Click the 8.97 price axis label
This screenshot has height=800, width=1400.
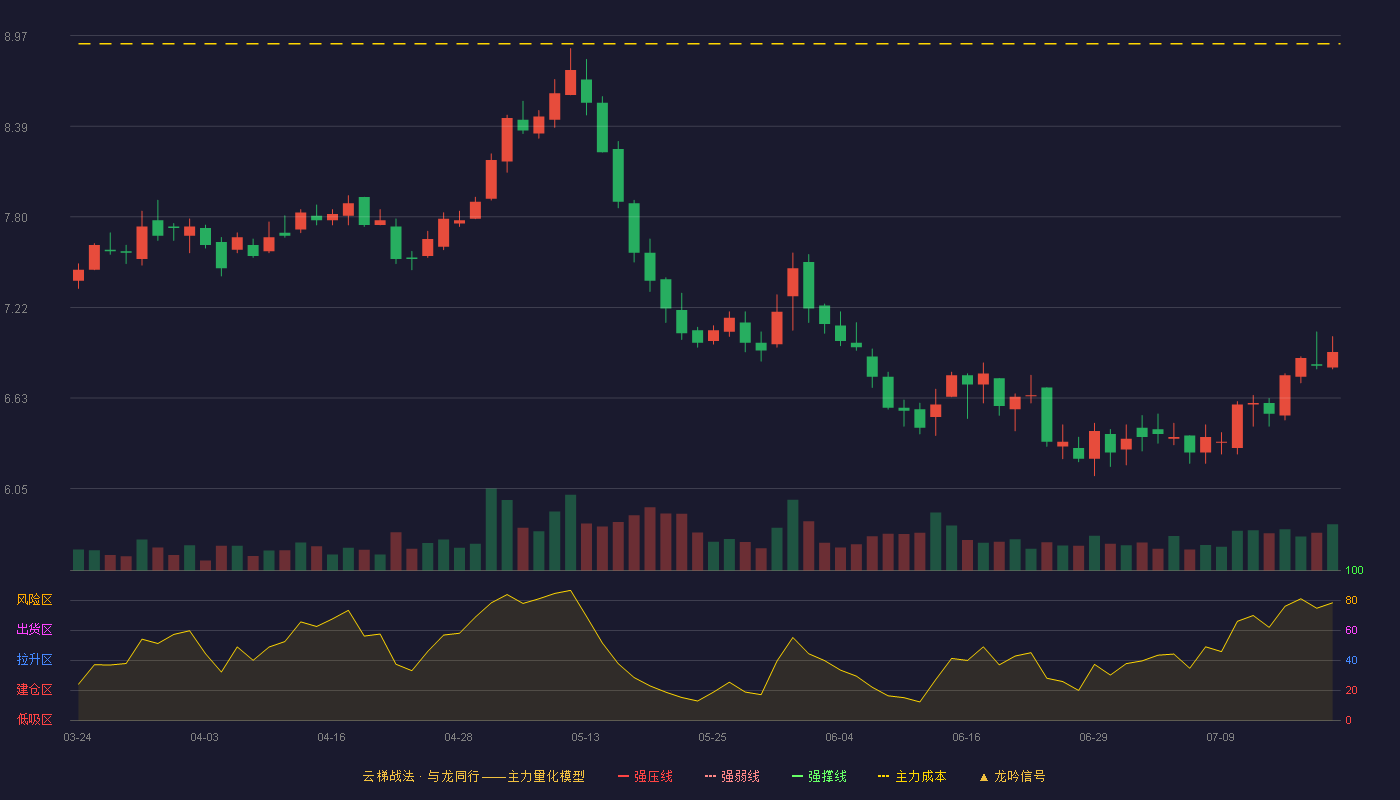(15, 37)
